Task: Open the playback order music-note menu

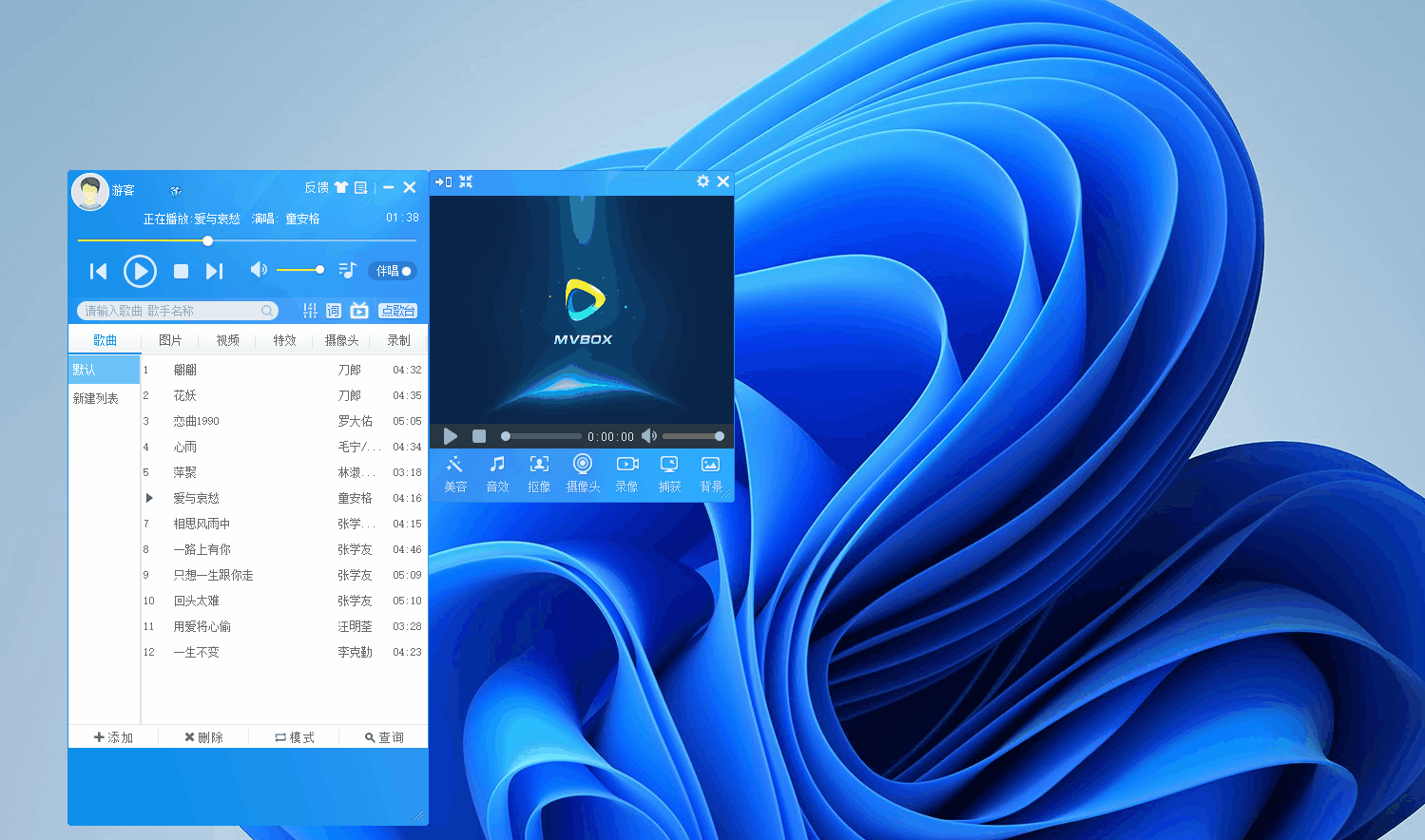Action: pyautogui.click(x=347, y=271)
